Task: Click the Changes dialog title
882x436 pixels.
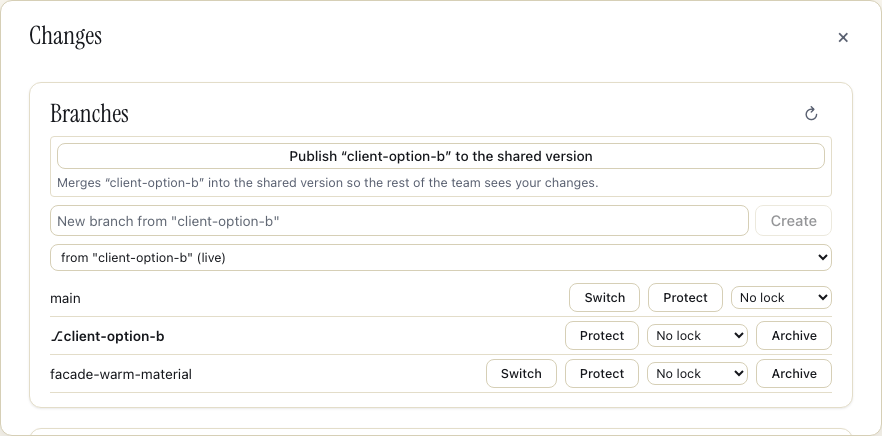Action: pos(65,37)
